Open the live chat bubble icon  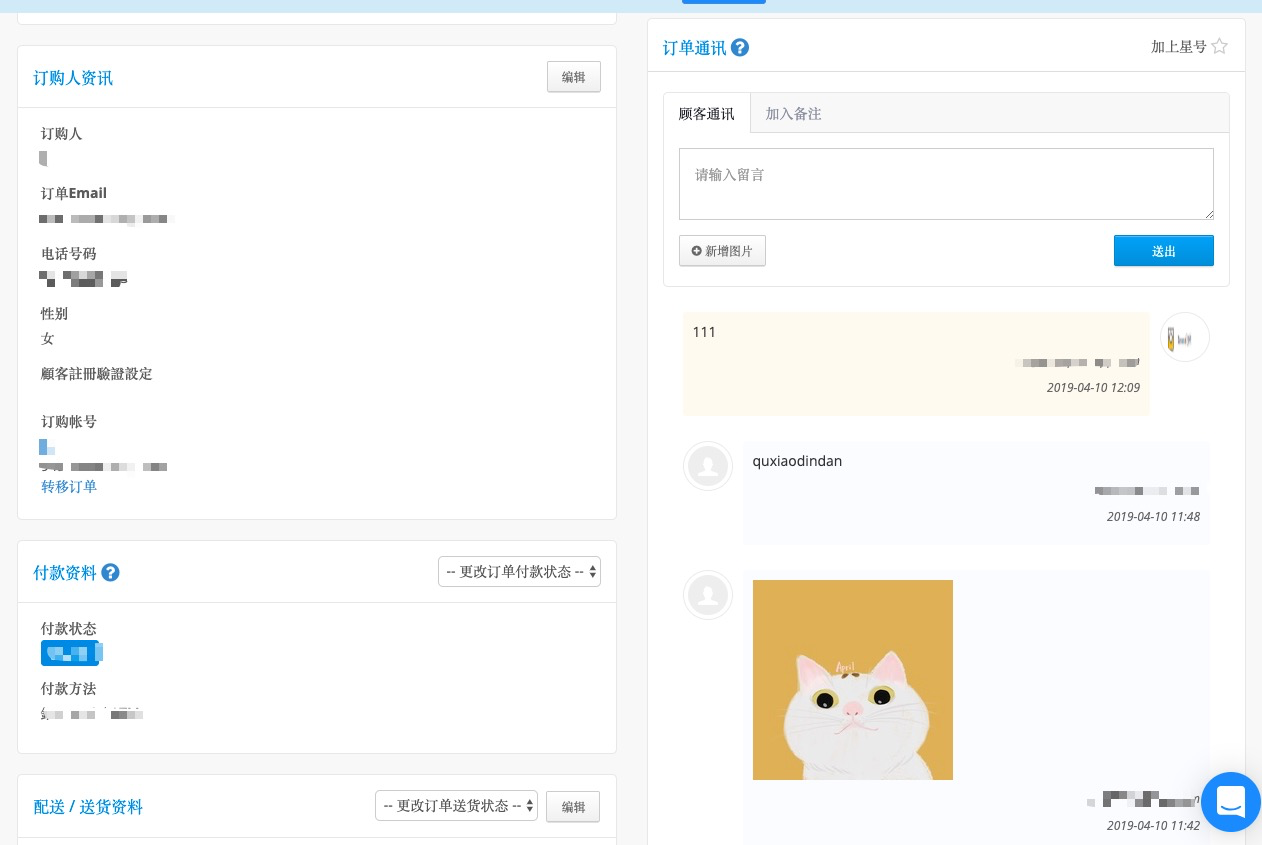click(1231, 802)
